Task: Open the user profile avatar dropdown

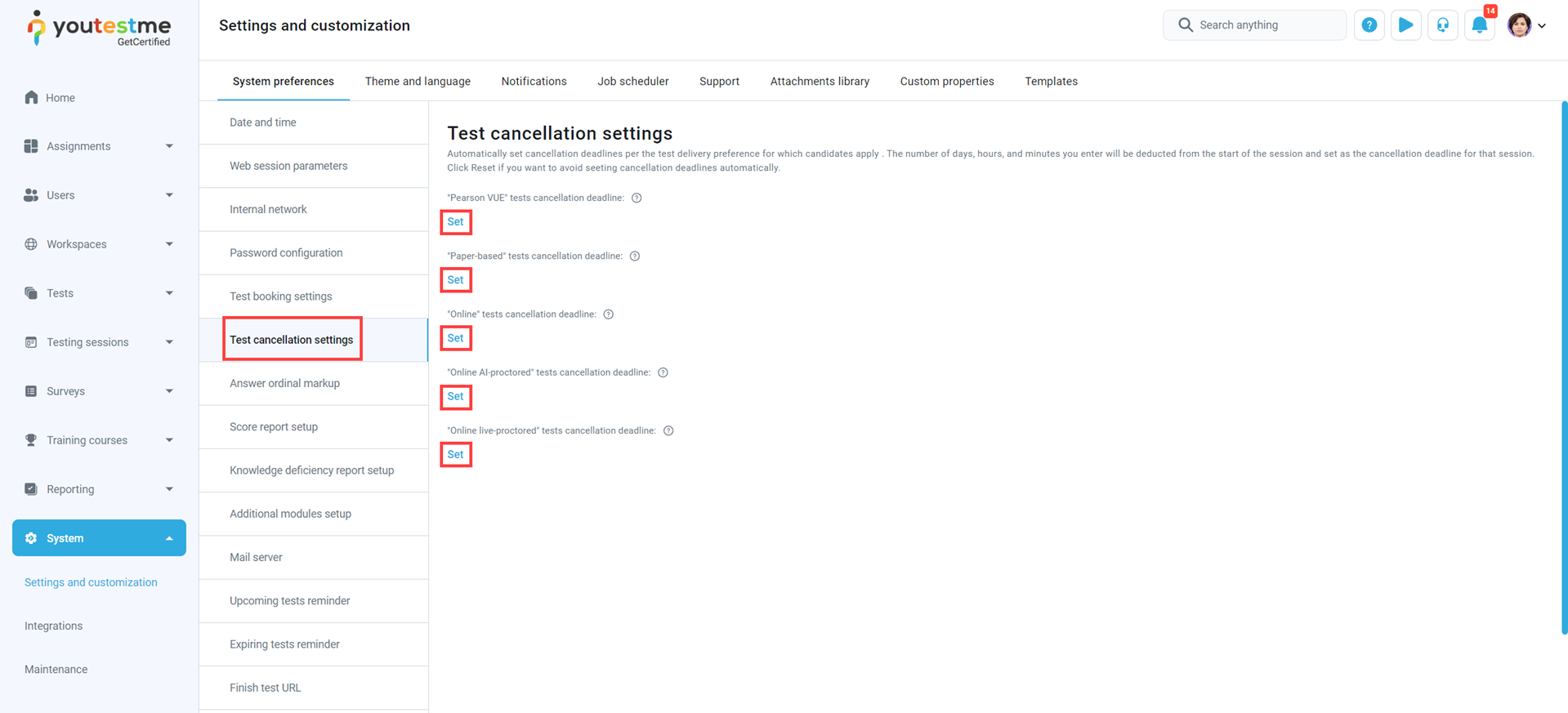Action: point(1526,25)
